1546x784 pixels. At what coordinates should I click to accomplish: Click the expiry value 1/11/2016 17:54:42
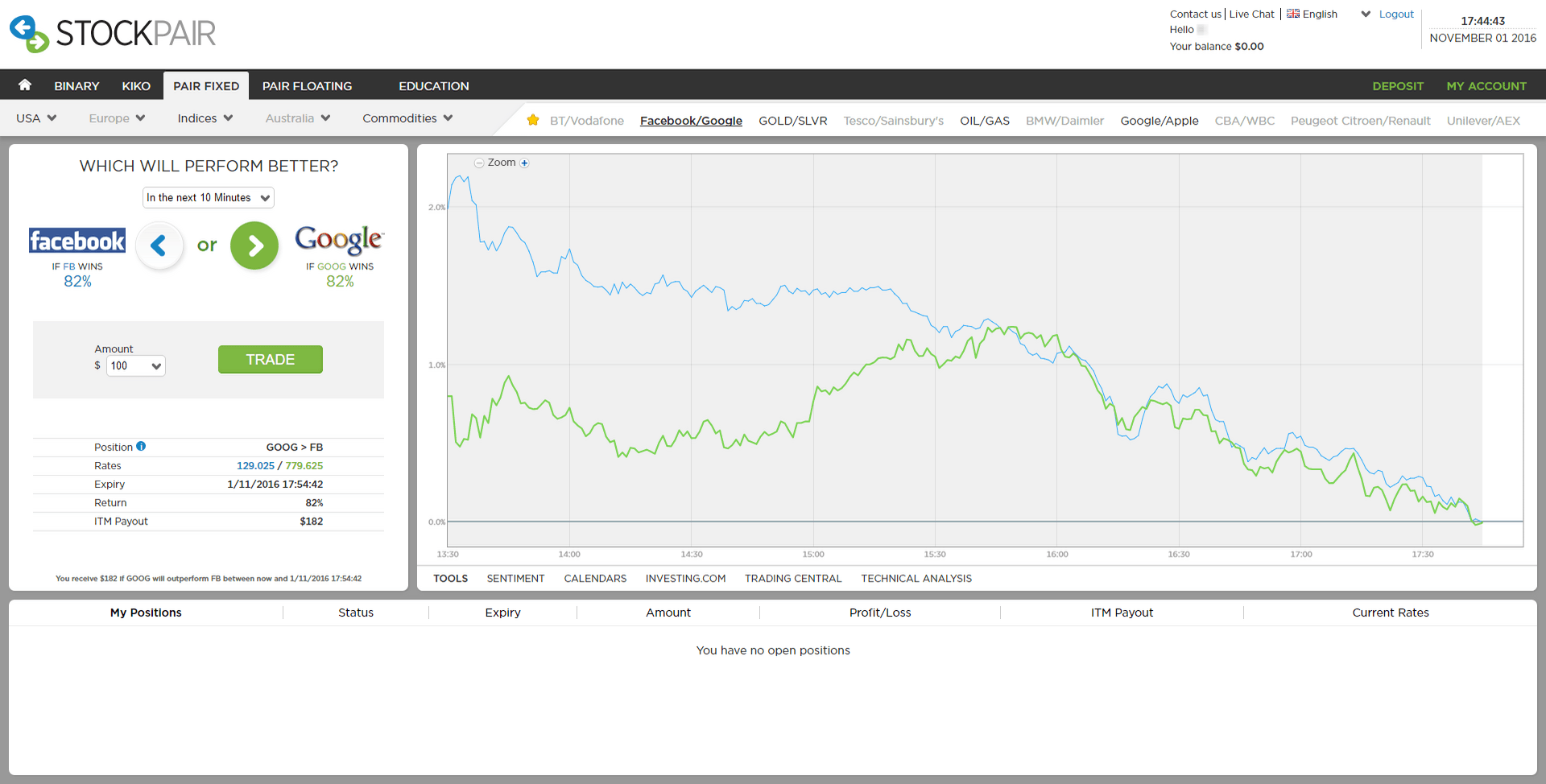(x=275, y=484)
